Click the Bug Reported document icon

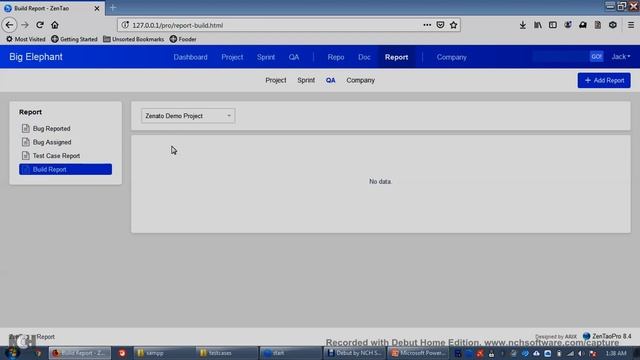click(x=26, y=129)
